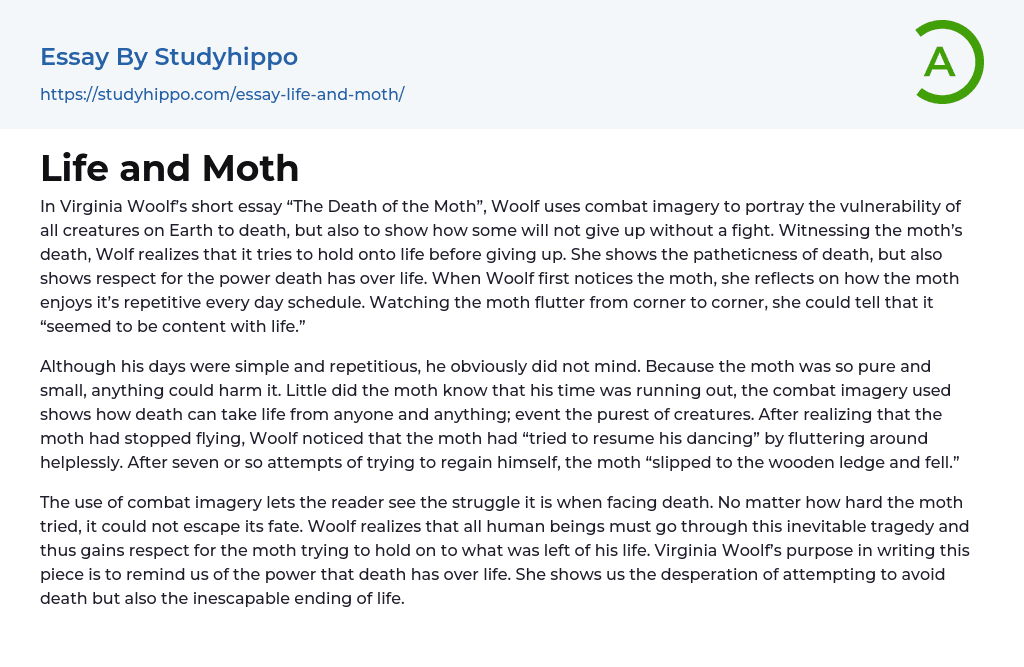This screenshot has height=667, width=1024.
Task: Click the "Essay By Studyhippo" header text
Action: [x=169, y=57]
